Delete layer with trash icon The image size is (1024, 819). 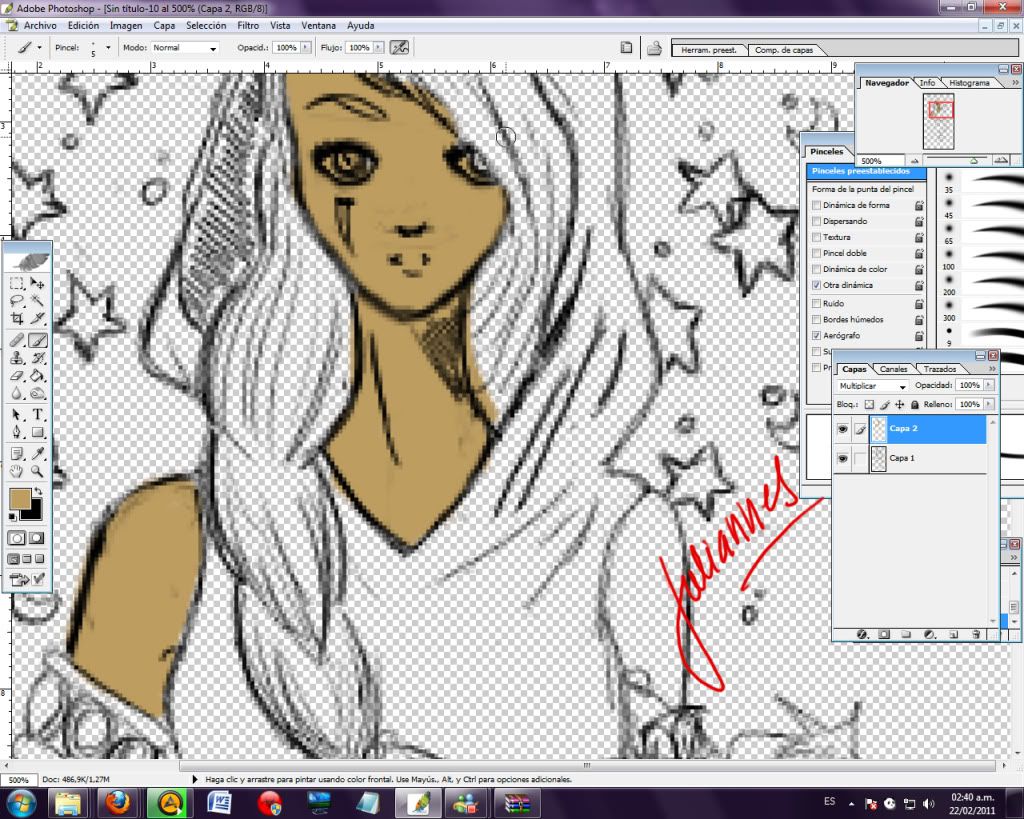tap(976, 634)
